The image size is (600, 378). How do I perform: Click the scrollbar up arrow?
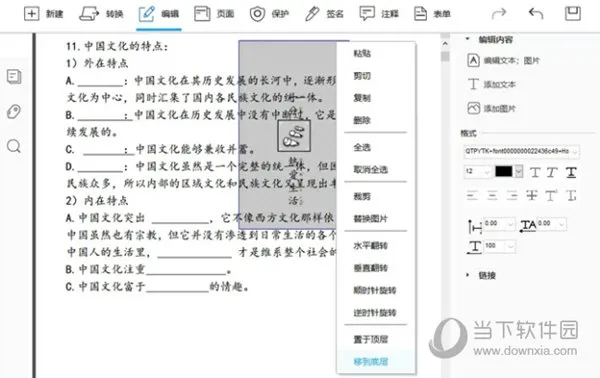click(x=445, y=43)
